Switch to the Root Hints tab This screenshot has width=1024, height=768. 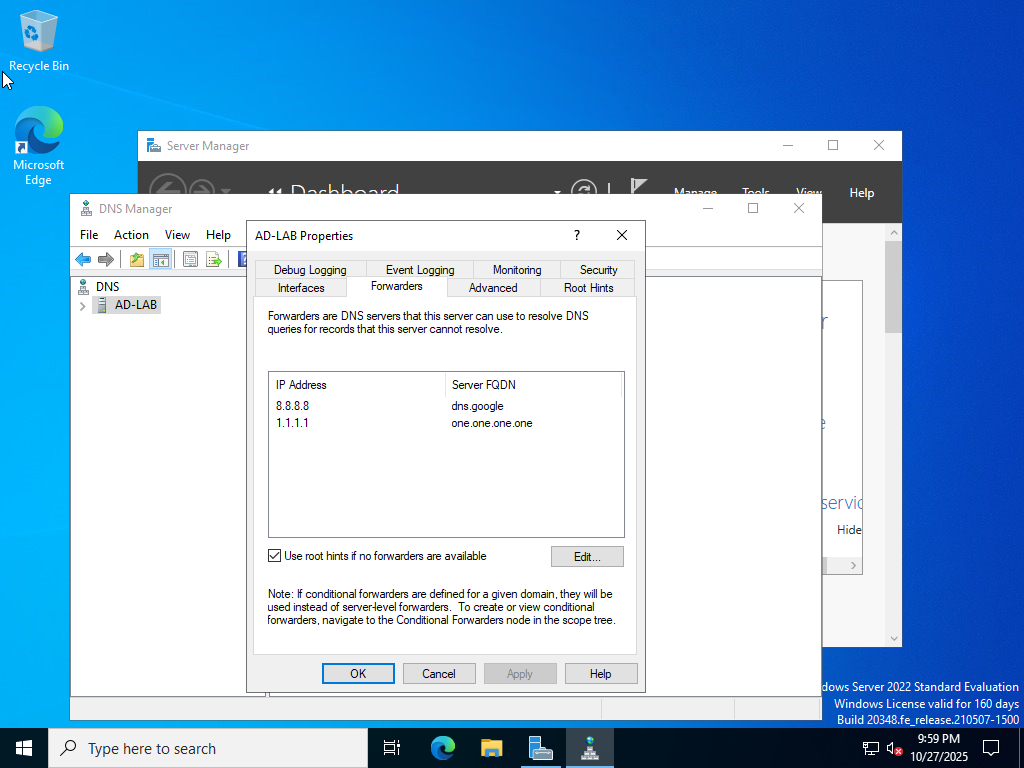[588, 288]
